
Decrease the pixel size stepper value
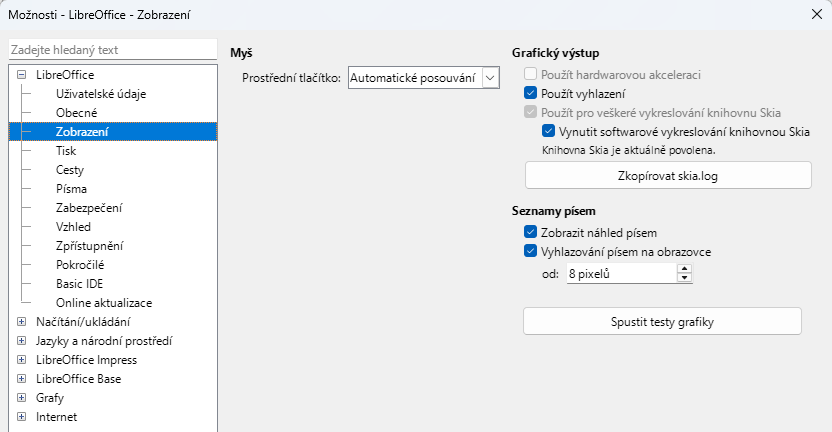point(684,278)
